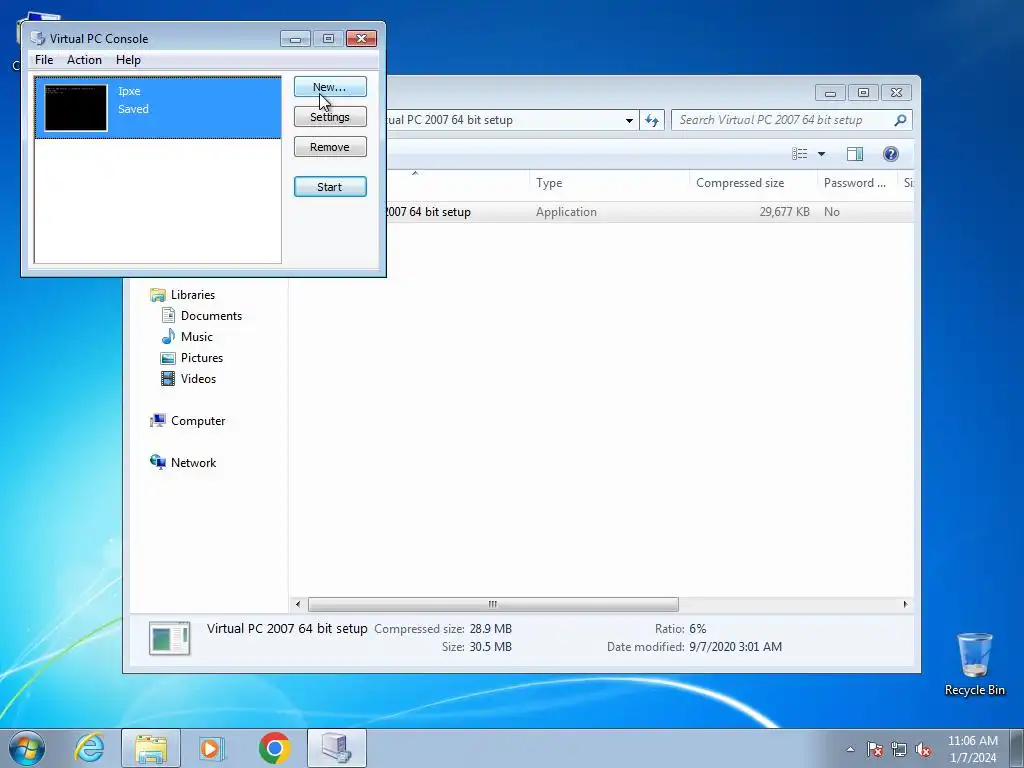Open the view options dropdown arrow

822,154
